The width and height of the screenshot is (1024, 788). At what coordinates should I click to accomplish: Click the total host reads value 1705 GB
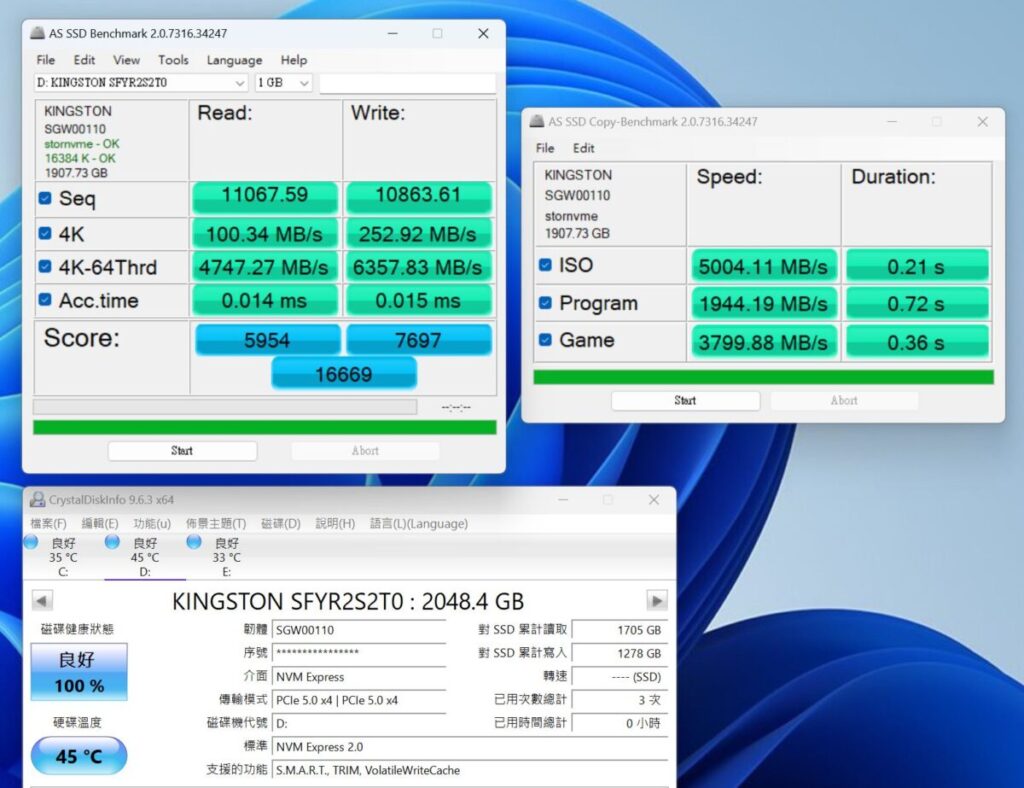pos(620,630)
